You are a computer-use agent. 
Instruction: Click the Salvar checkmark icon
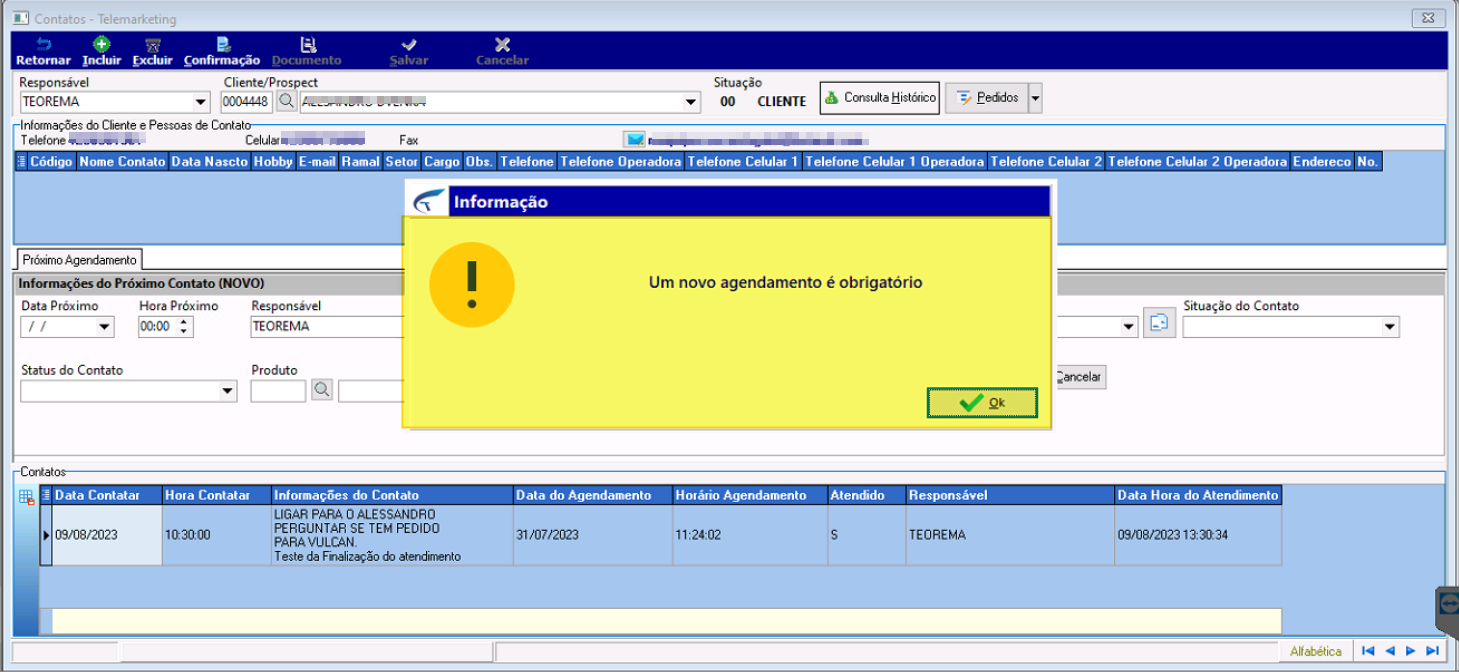pyautogui.click(x=408, y=44)
